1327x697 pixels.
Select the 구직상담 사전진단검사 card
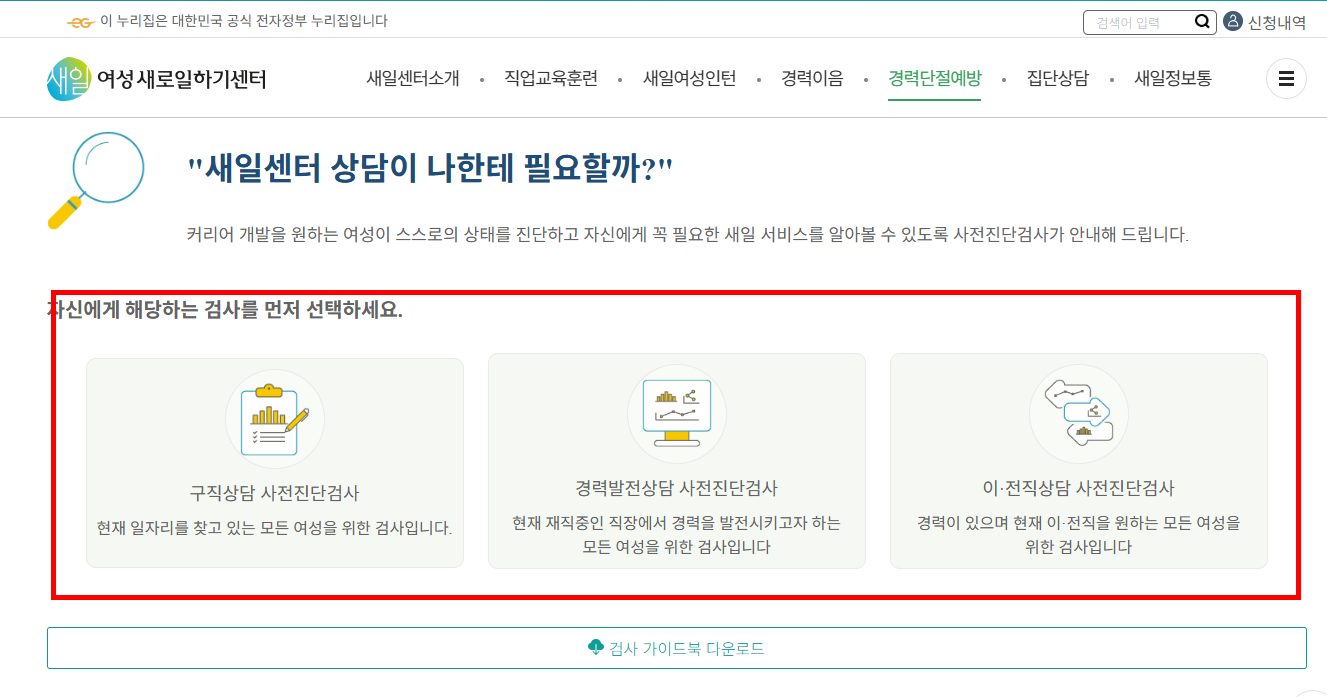click(275, 461)
